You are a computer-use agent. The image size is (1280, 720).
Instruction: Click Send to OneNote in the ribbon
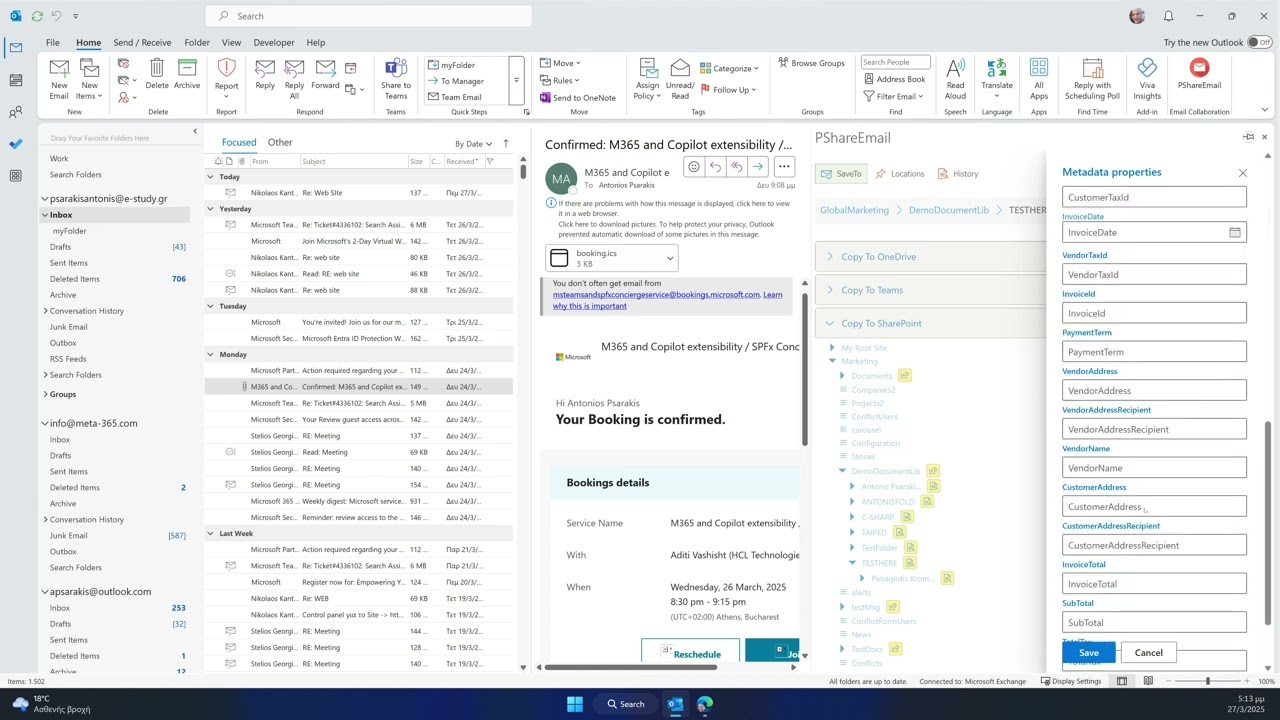[578, 98]
